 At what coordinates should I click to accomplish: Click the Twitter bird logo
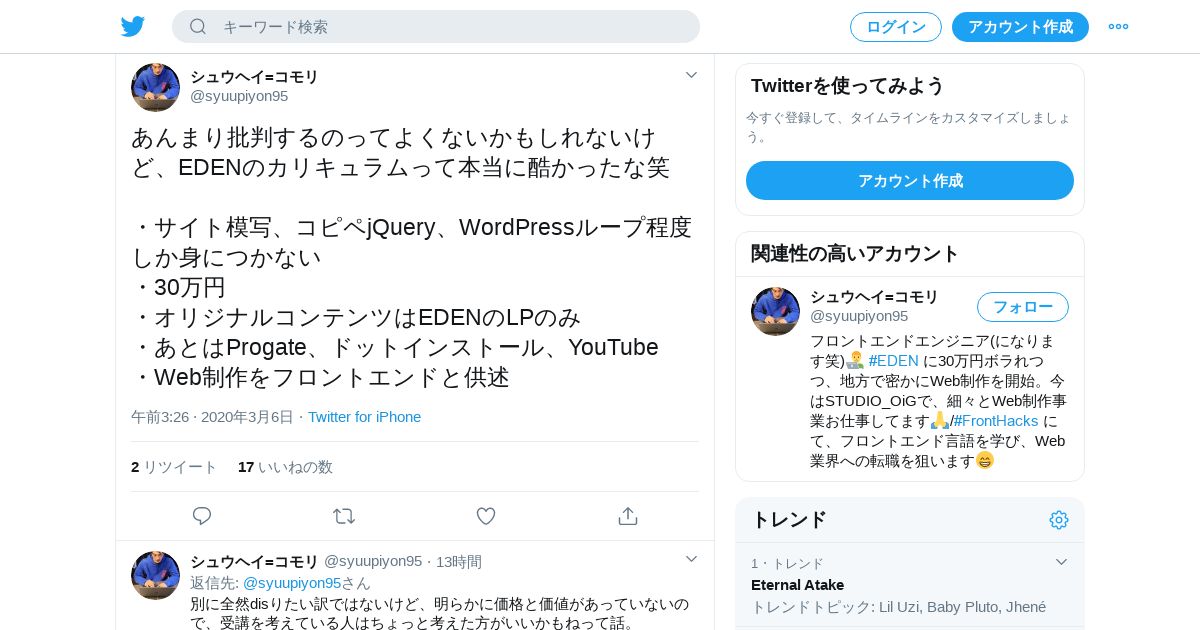tap(133, 27)
